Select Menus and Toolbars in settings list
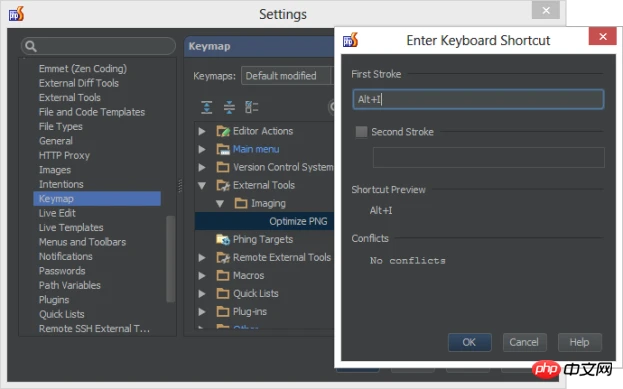The height and width of the screenshot is (389, 623). click(82, 242)
